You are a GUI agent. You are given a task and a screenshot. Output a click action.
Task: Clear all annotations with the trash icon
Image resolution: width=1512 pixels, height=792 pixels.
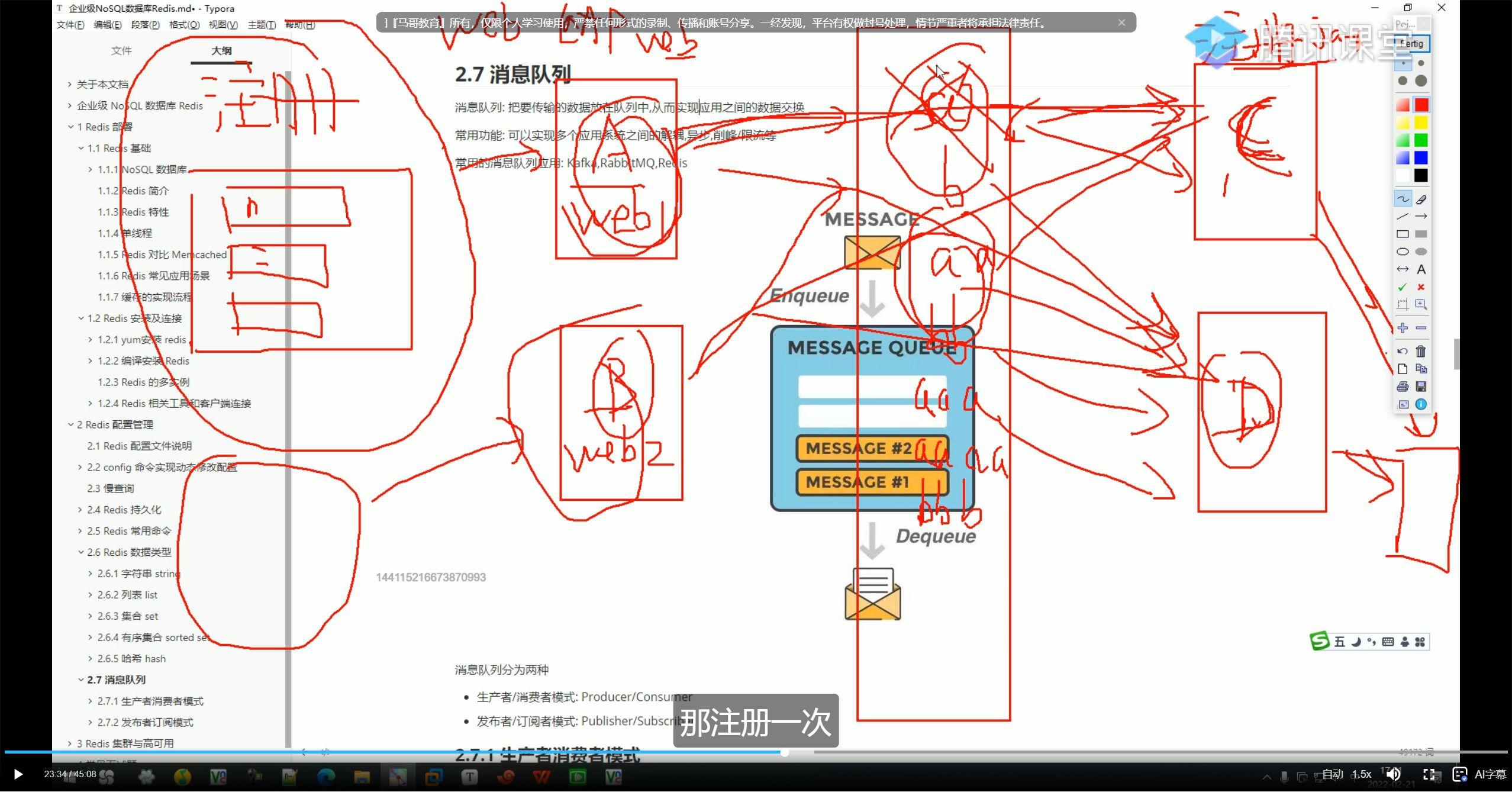coord(1421,351)
